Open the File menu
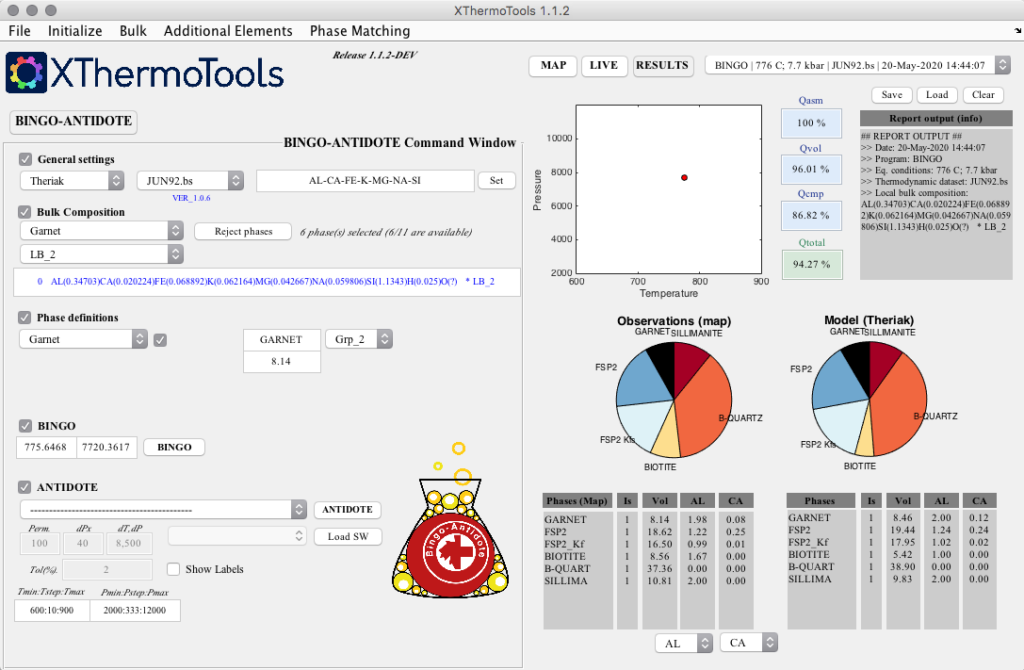Screen dimensions: 1024x670 point(20,31)
